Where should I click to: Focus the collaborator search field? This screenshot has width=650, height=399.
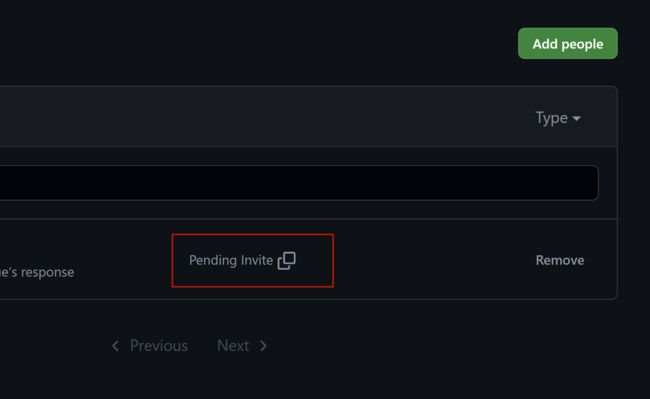[299, 183]
